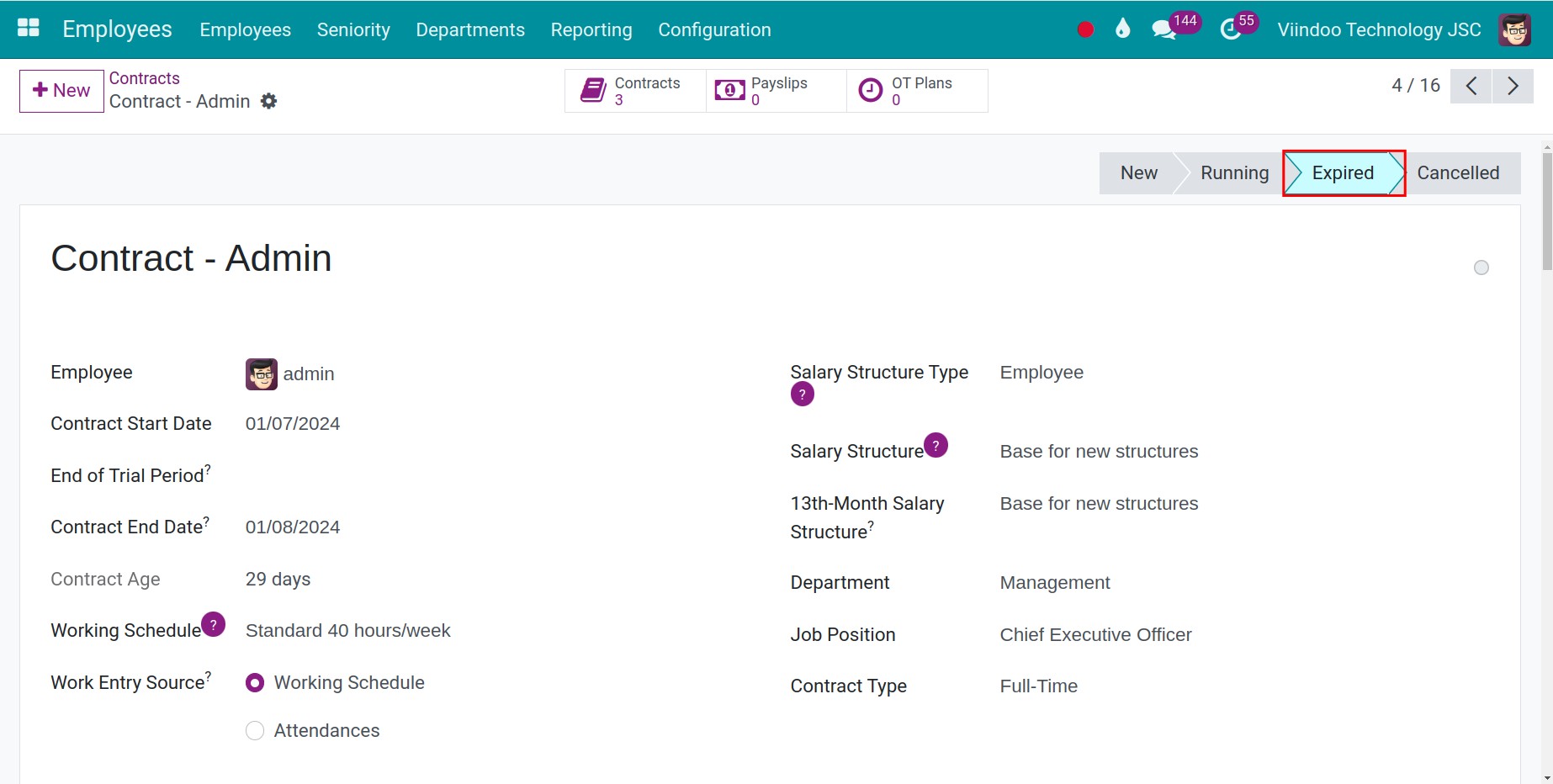Screen dimensions: 1553x784
Task: Click the Payslips money icon
Action: [x=729, y=90]
